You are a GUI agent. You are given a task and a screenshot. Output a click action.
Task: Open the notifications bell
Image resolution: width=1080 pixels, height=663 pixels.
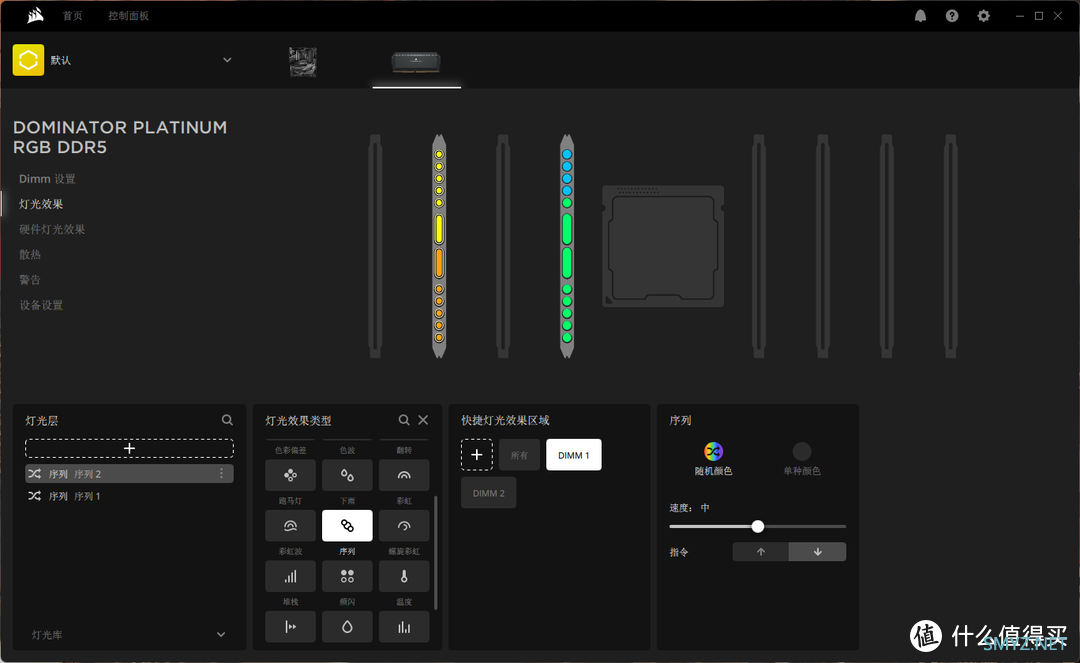click(920, 16)
